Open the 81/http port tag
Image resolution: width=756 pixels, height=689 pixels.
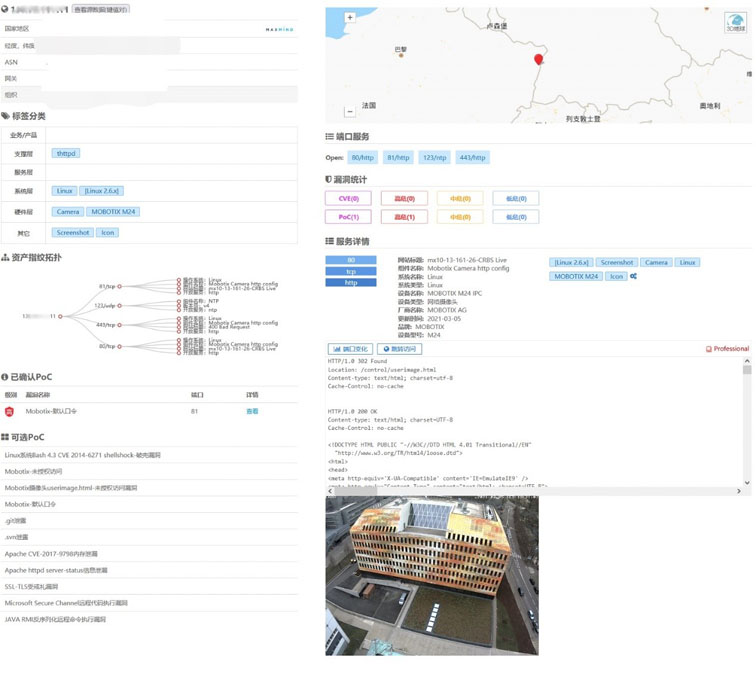click(x=398, y=158)
